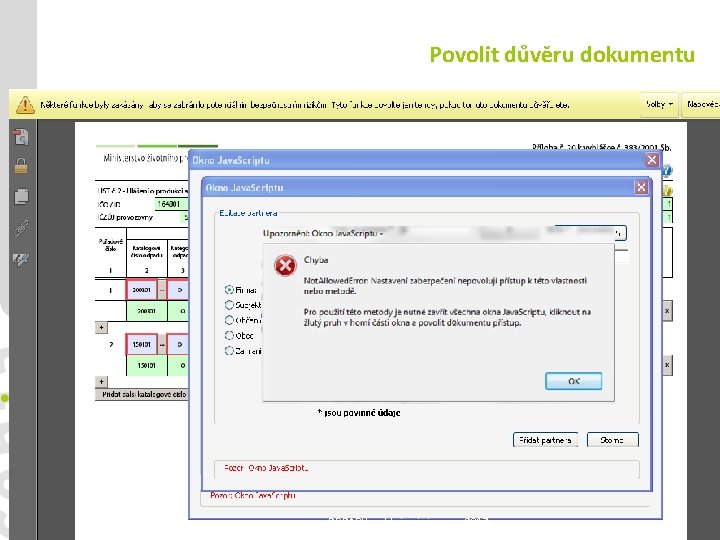Click the IČO field containing 164801
The height and width of the screenshot is (540, 720).
click(171, 204)
